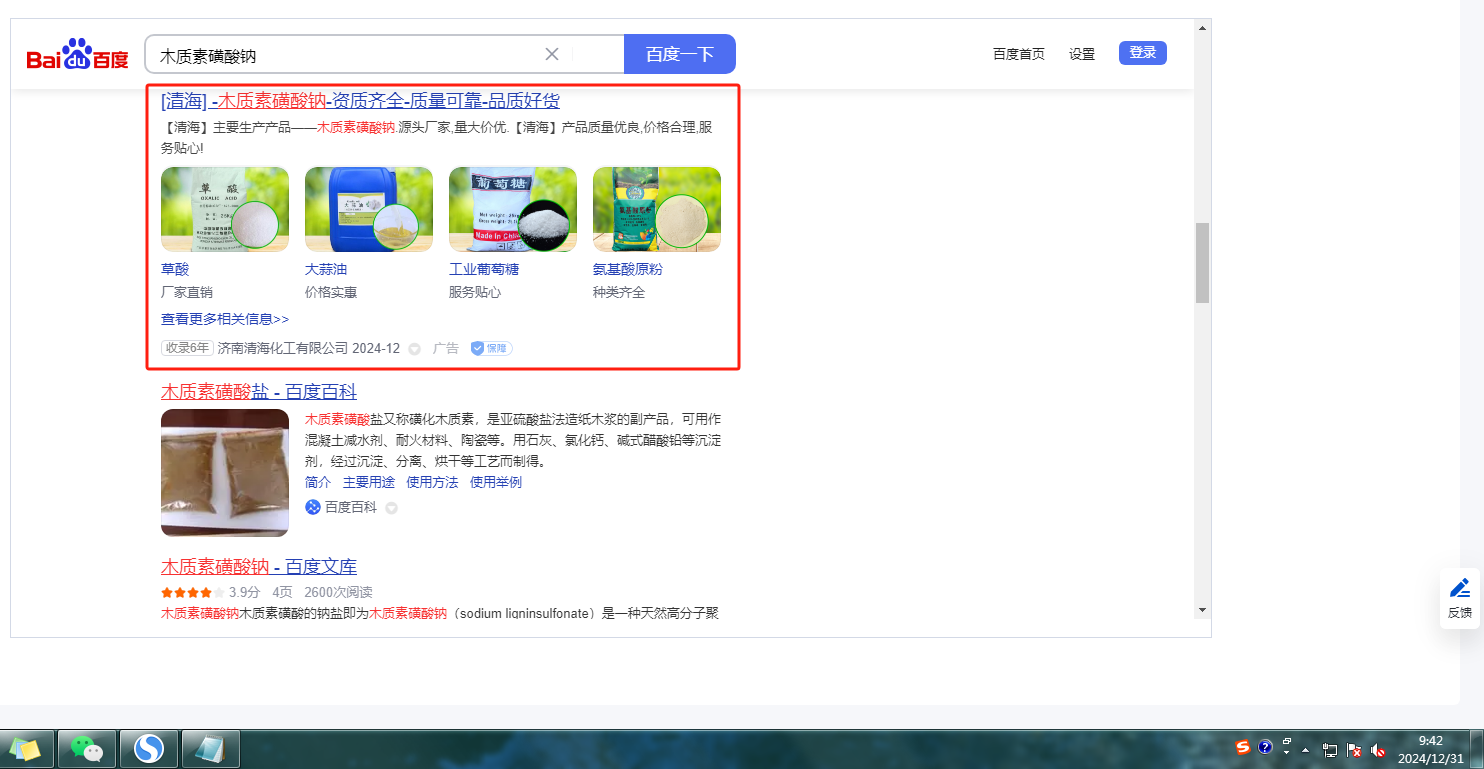Viewport: 1484px width, 769px height.
Task: Click the 反馈 feedback button
Action: (x=1460, y=598)
